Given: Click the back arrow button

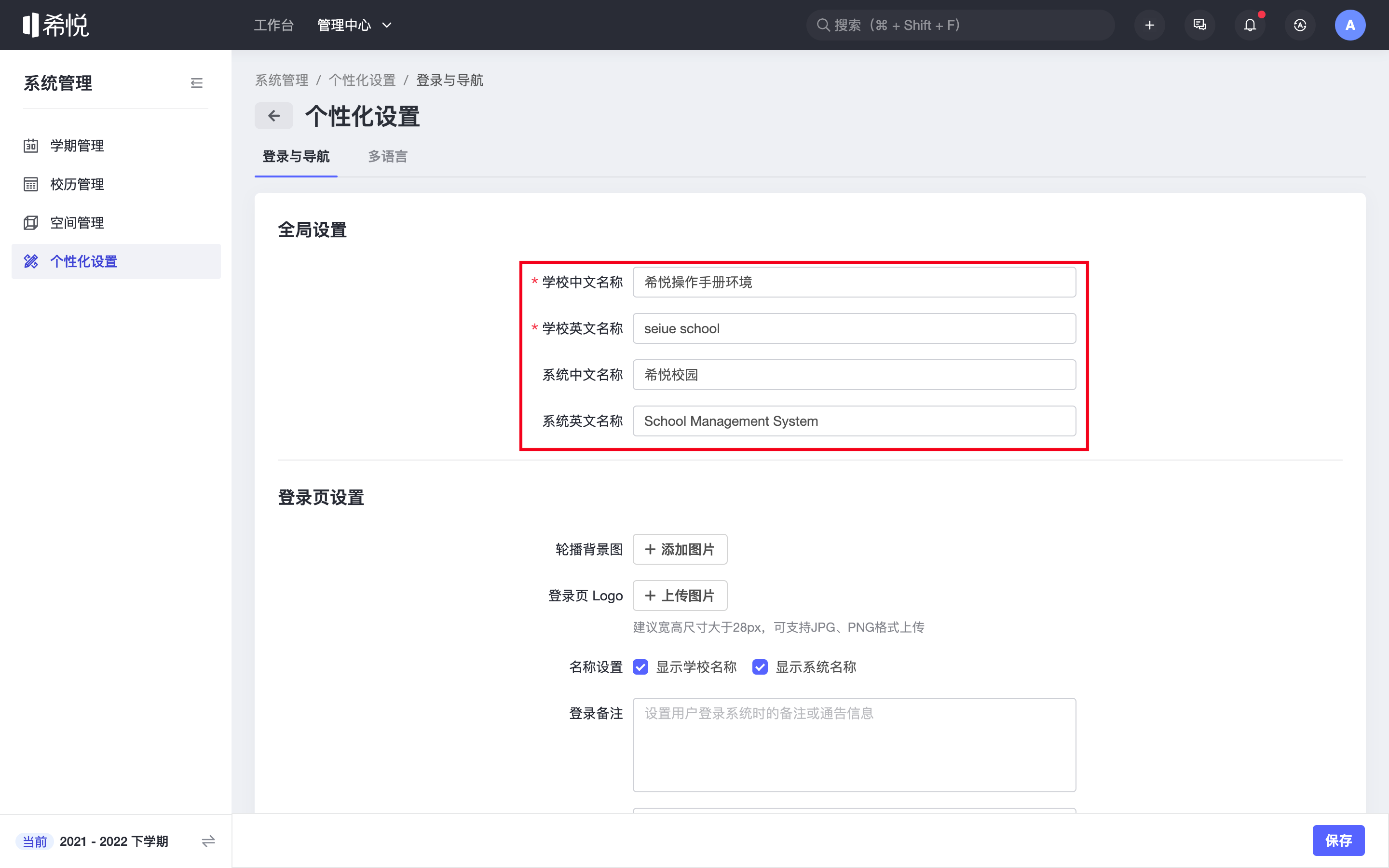Looking at the screenshot, I should click(274, 116).
